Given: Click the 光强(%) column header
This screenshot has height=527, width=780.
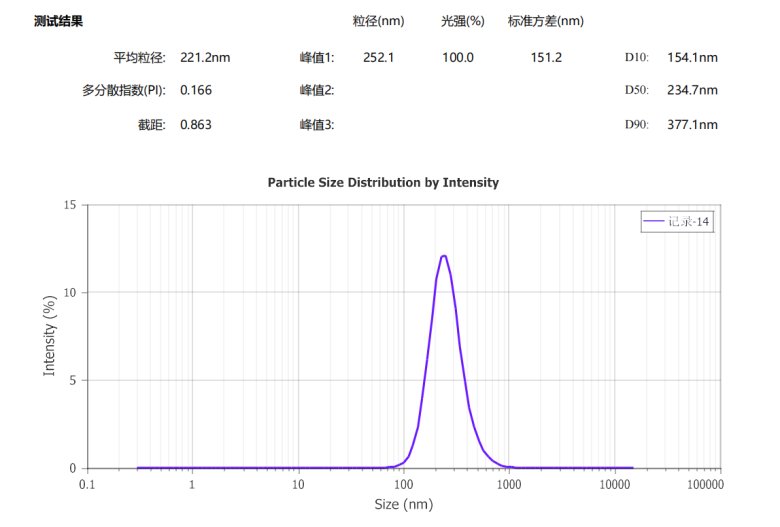Looking at the screenshot, I should [463, 21].
